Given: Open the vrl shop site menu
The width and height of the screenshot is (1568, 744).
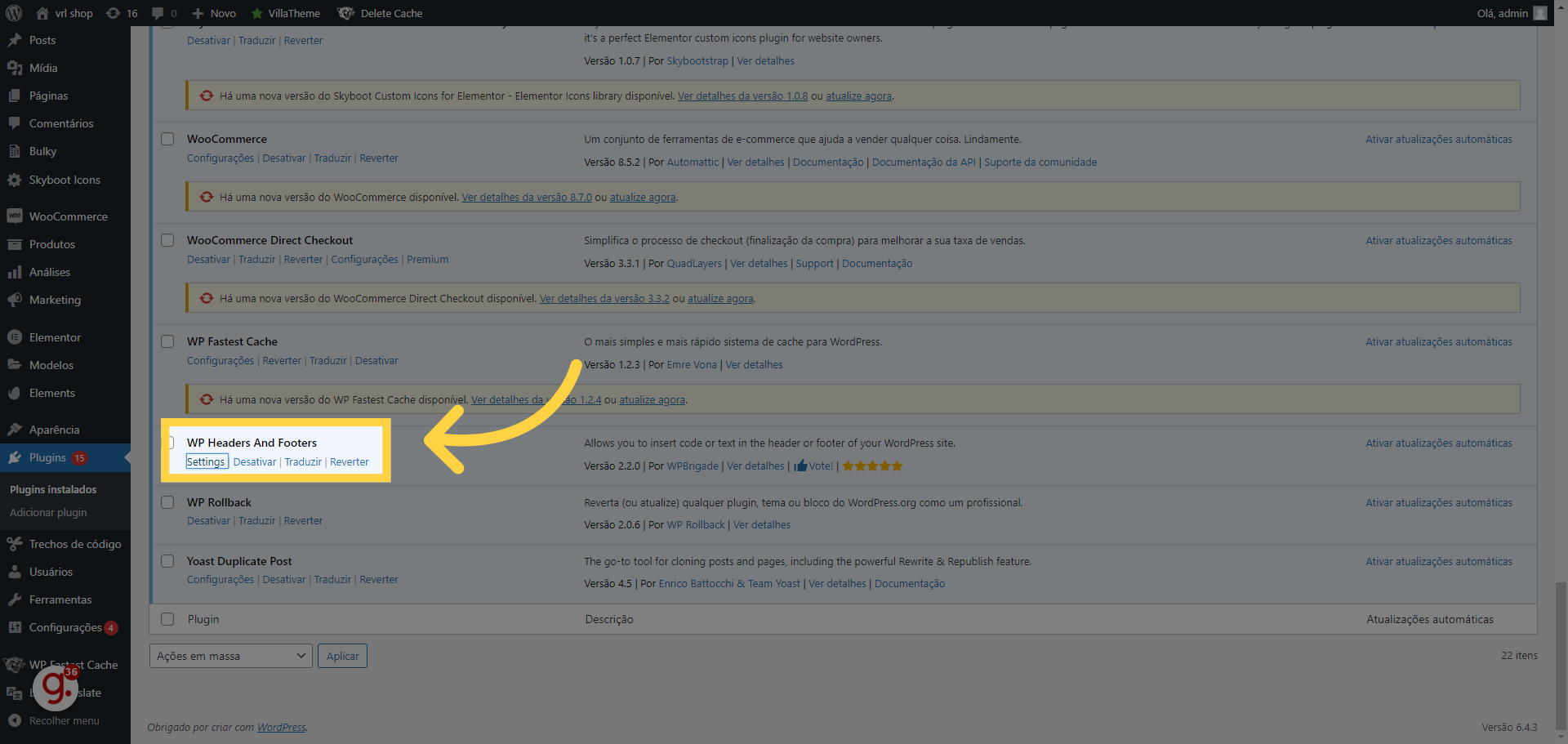Looking at the screenshot, I should point(65,13).
